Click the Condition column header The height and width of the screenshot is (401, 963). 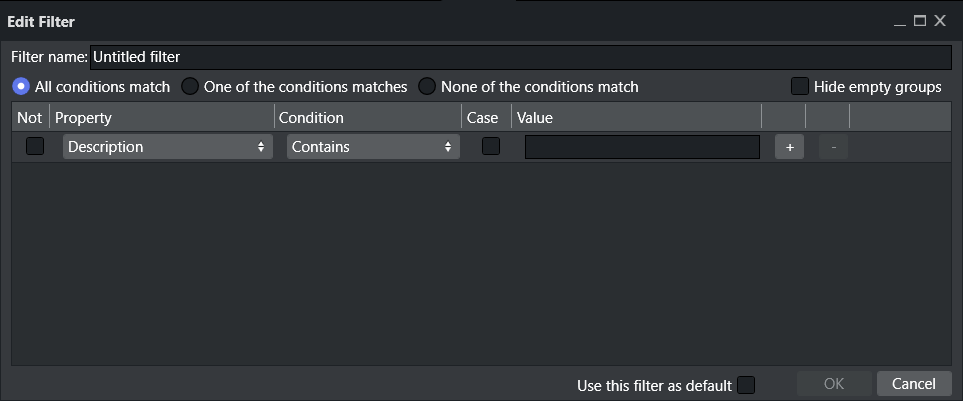pyautogui.click(x=368, y=118)
